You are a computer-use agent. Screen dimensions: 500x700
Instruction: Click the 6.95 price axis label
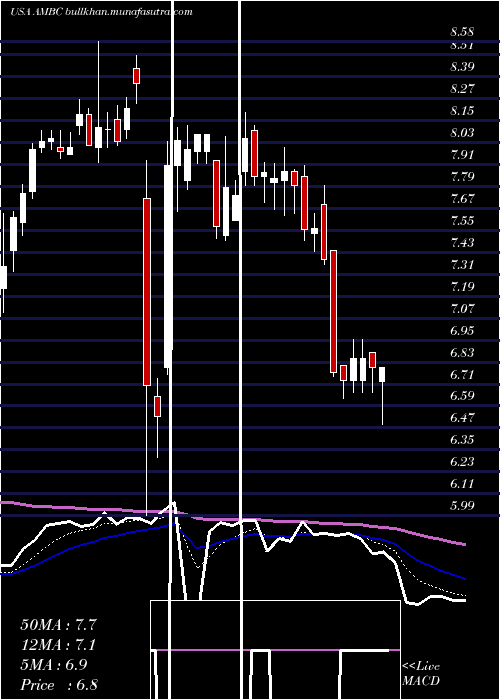[462, 330]
